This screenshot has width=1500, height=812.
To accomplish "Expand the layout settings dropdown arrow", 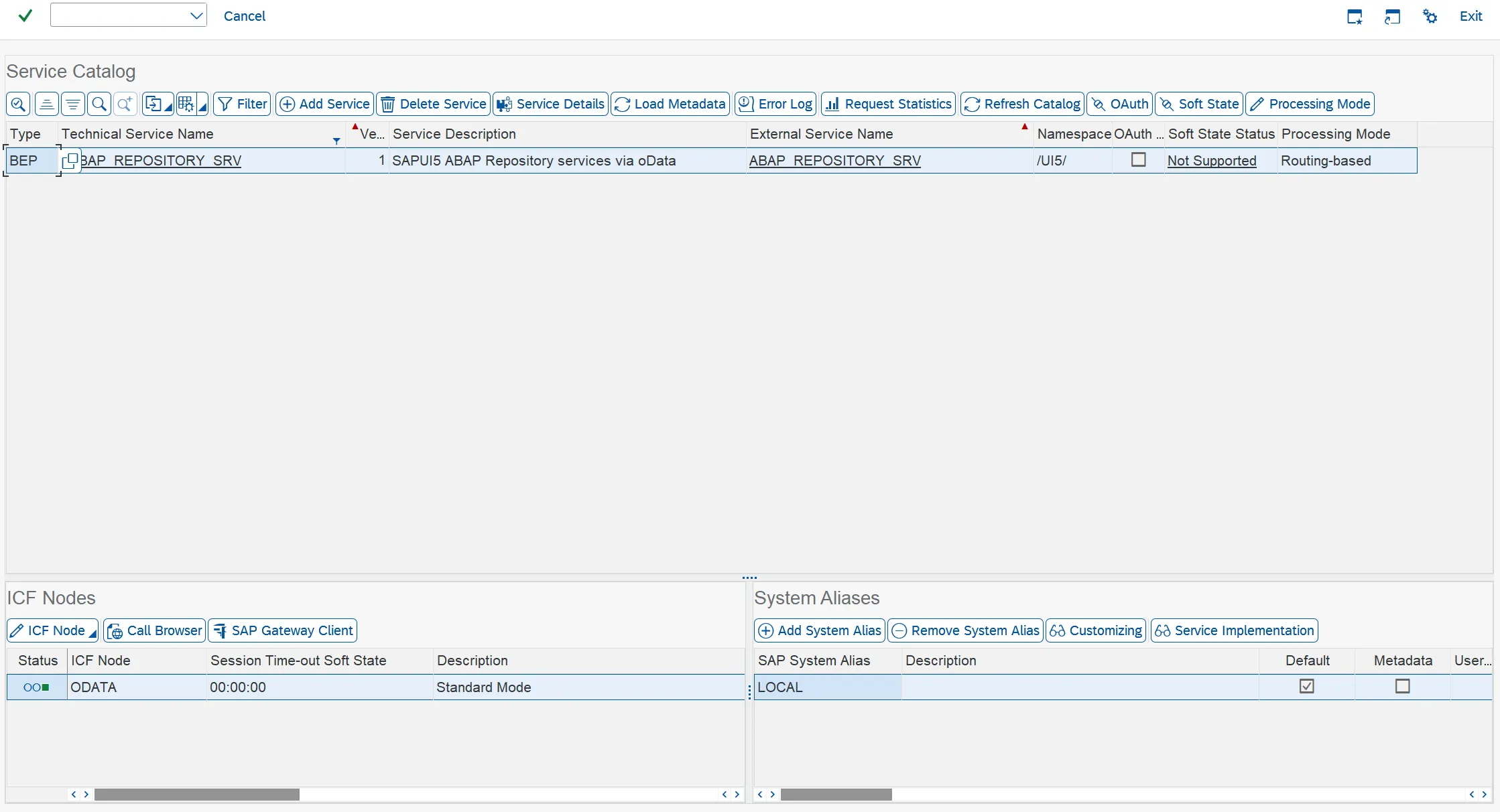I will [202, 107].
